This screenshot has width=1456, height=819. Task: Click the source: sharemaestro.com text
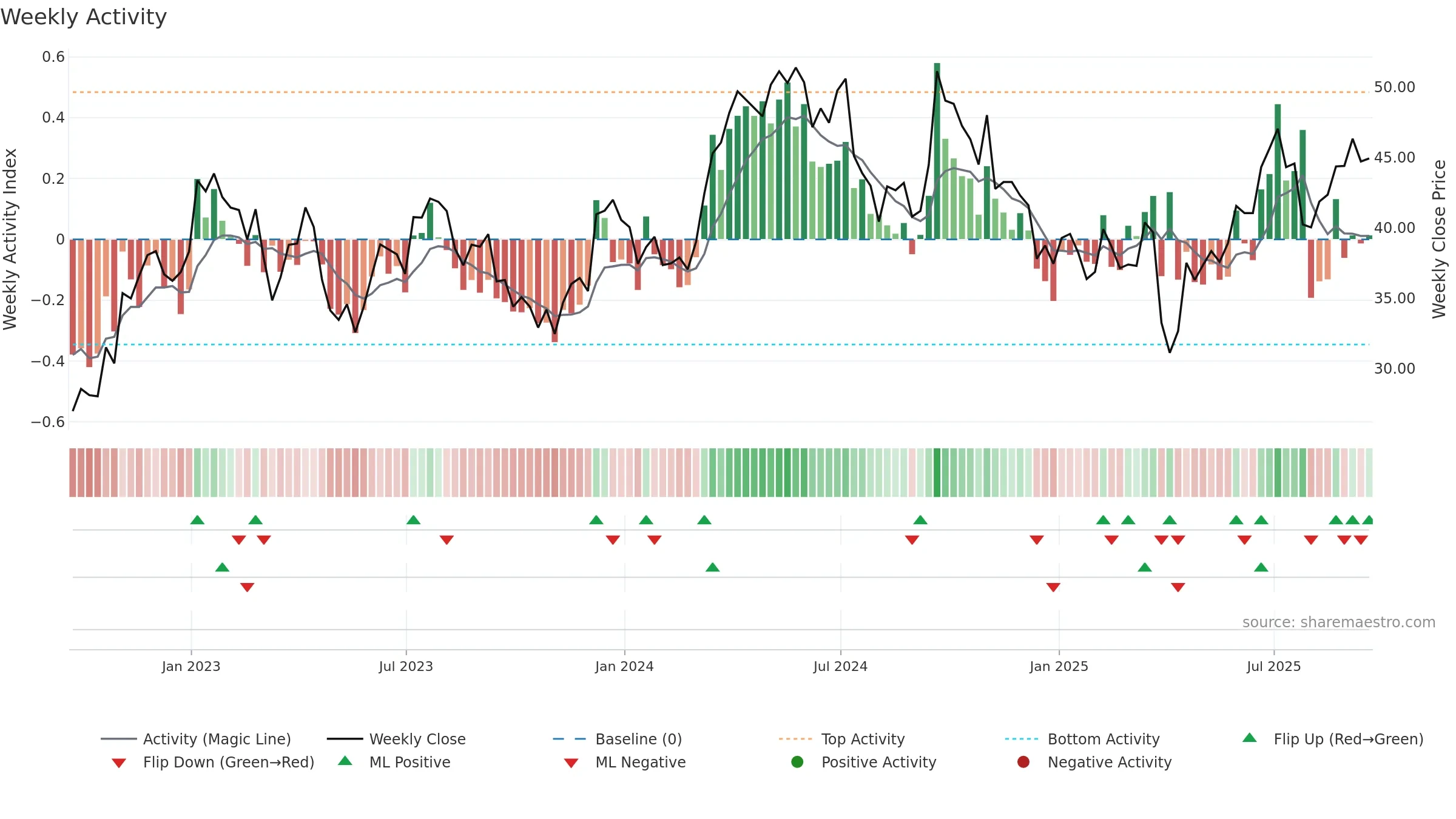[x=1339, y=622]
